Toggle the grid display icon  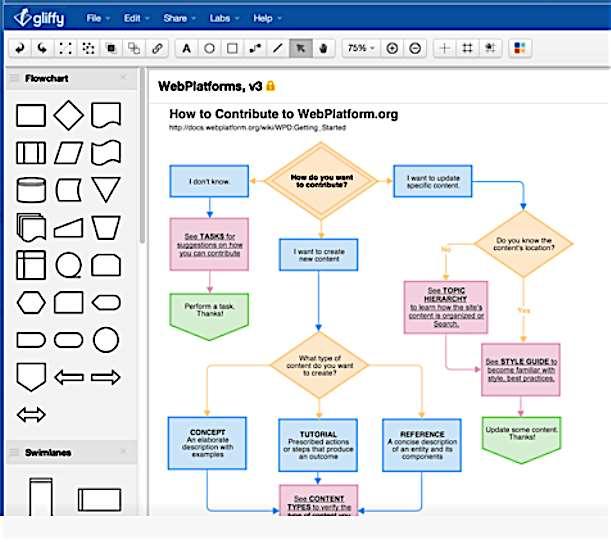(x=467, y=48)
